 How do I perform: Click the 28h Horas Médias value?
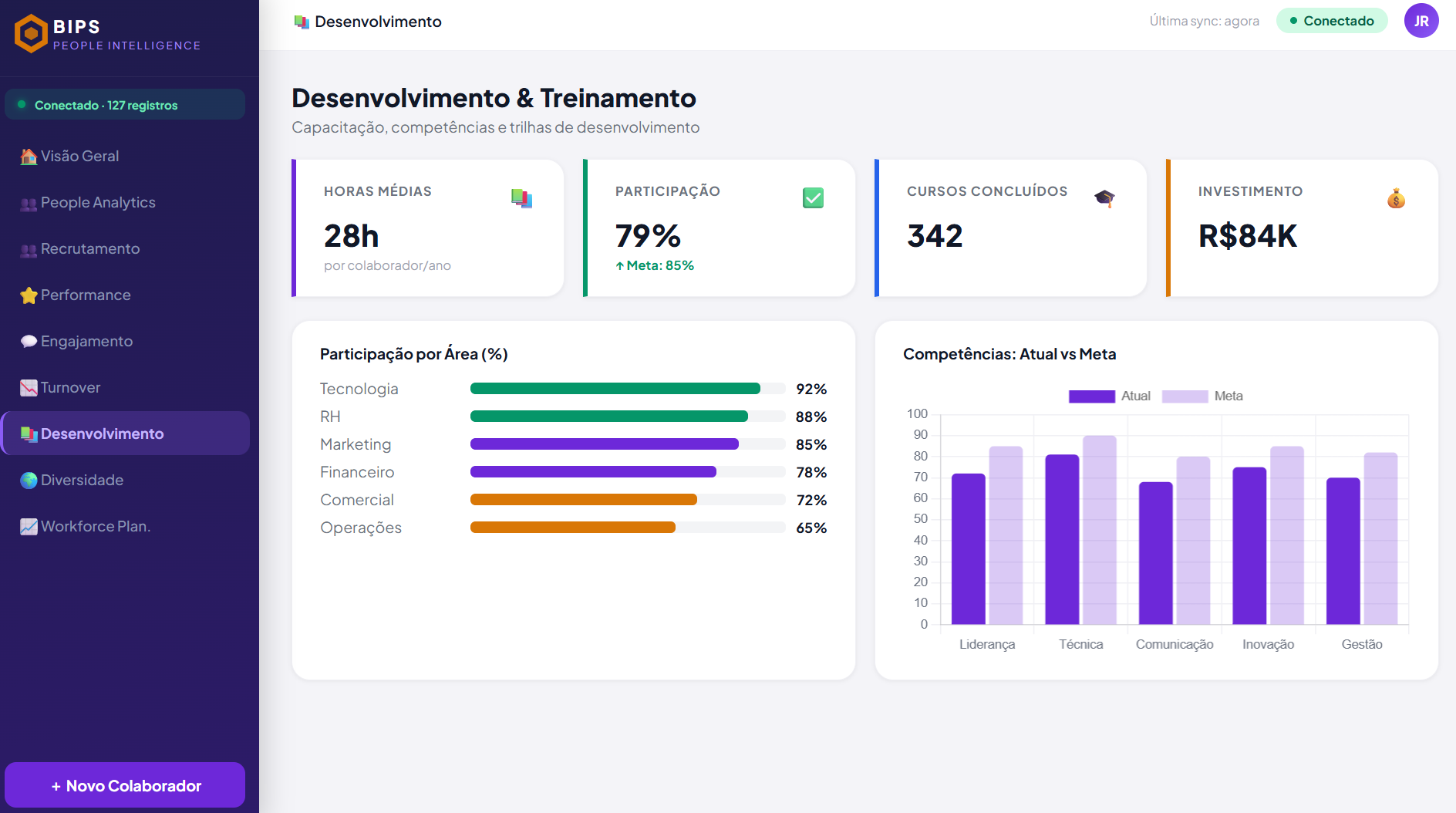tap(352, 236)
